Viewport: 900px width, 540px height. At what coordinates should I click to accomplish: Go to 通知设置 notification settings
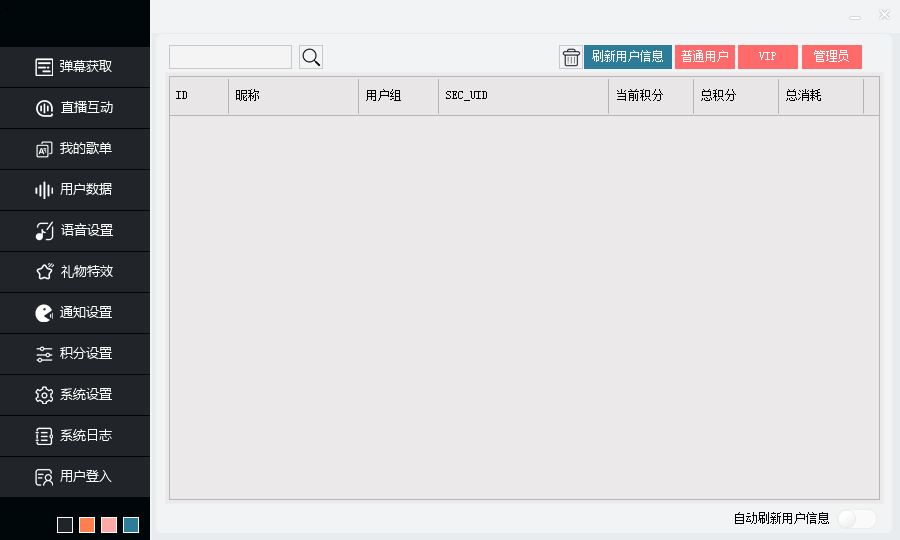(75, 312)
